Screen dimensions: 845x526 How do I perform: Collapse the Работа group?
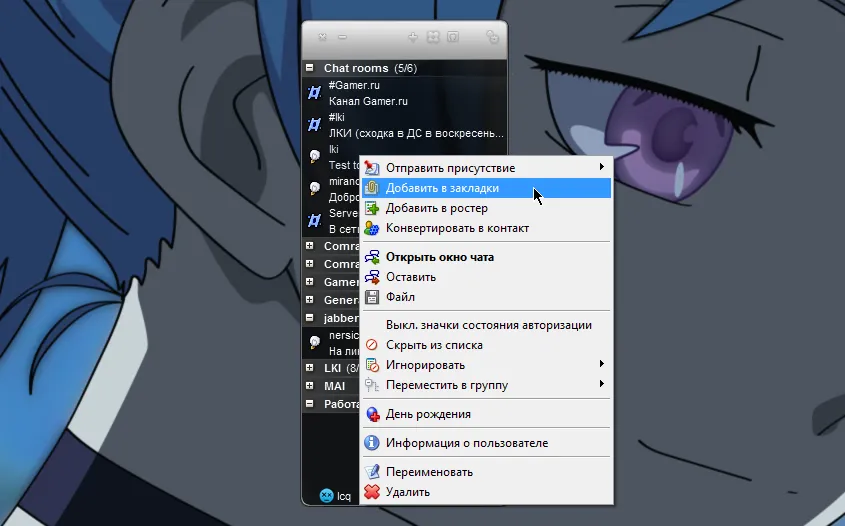(309, 403)
